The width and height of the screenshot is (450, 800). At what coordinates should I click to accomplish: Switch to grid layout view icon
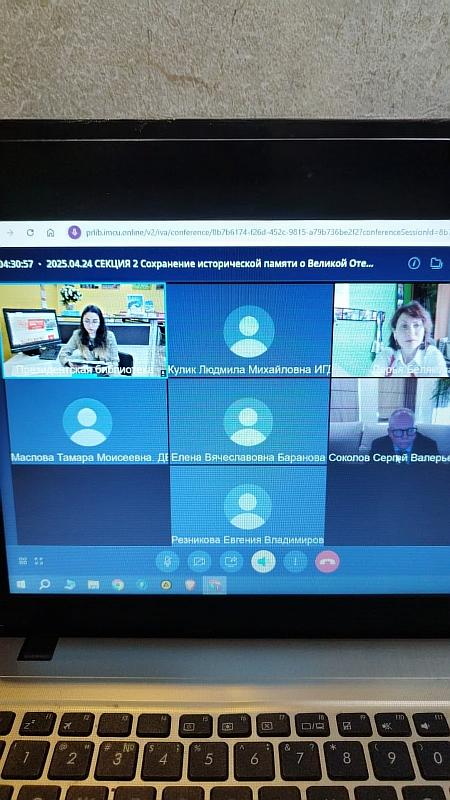(23, 561)
